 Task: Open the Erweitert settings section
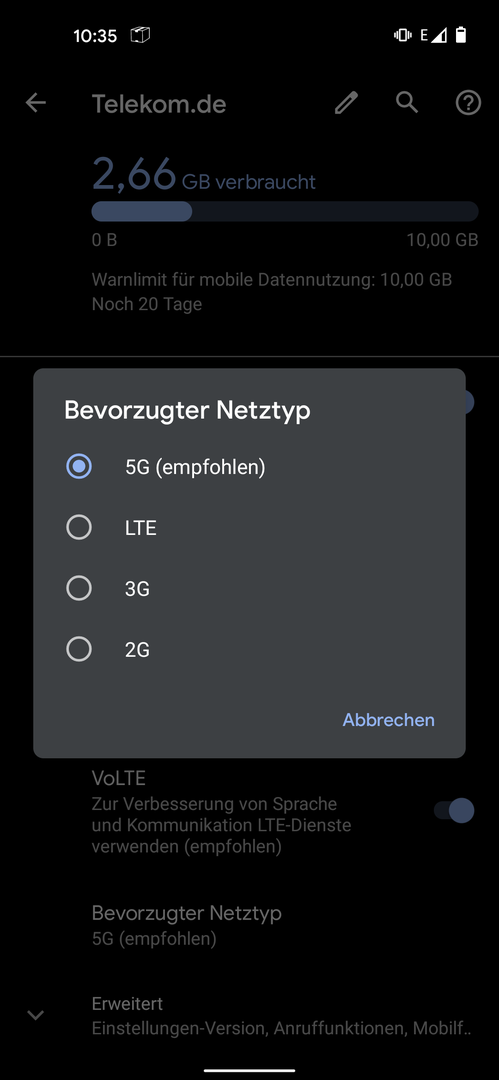[250, 1015]
